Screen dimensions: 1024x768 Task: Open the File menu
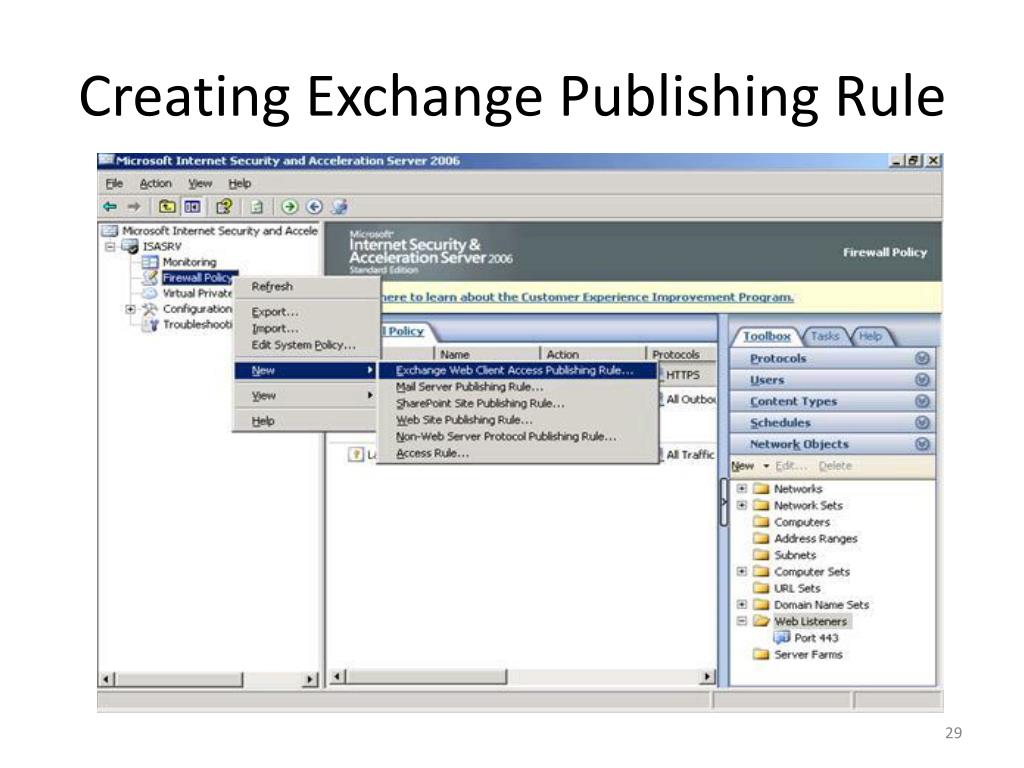(114, 184)
